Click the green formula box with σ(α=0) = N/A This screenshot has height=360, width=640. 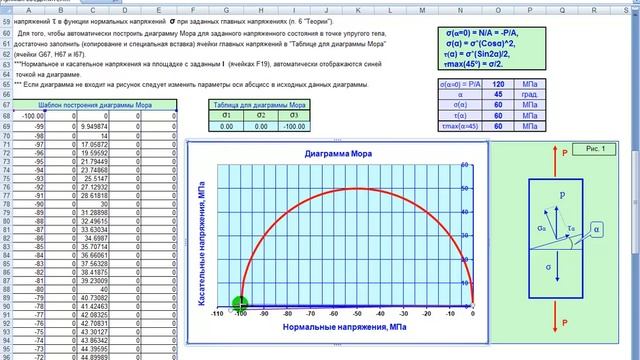coord(491,49)
